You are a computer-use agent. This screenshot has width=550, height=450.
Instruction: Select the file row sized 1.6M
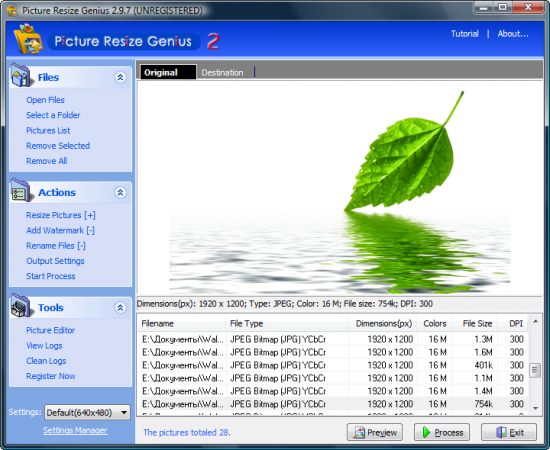pyautogui.click(x=333, y=352)
